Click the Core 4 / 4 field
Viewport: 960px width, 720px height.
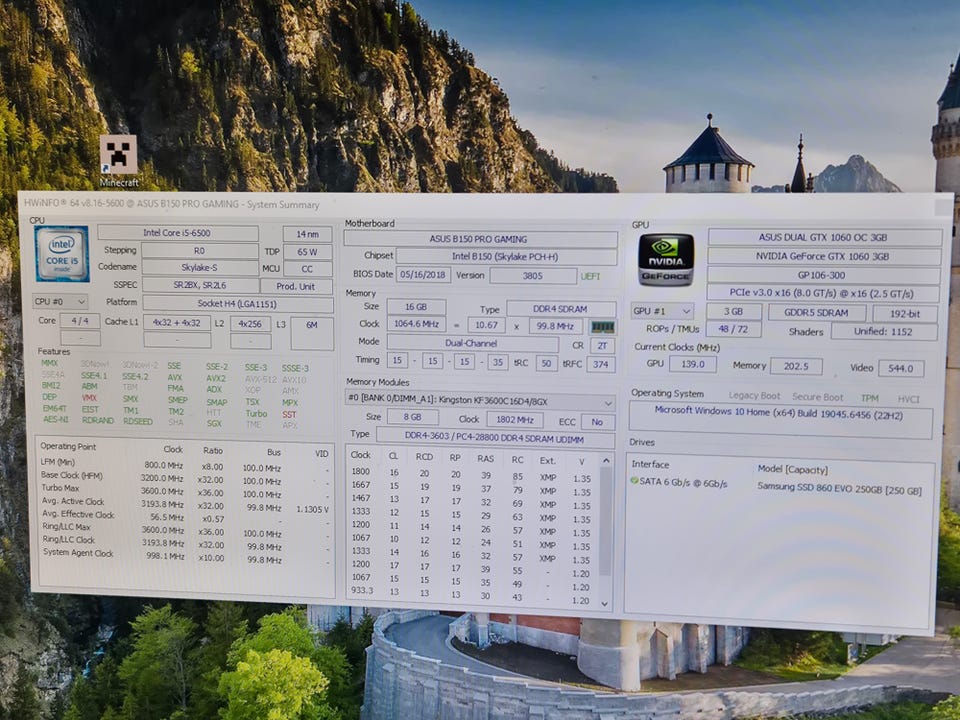click(80, 321)
